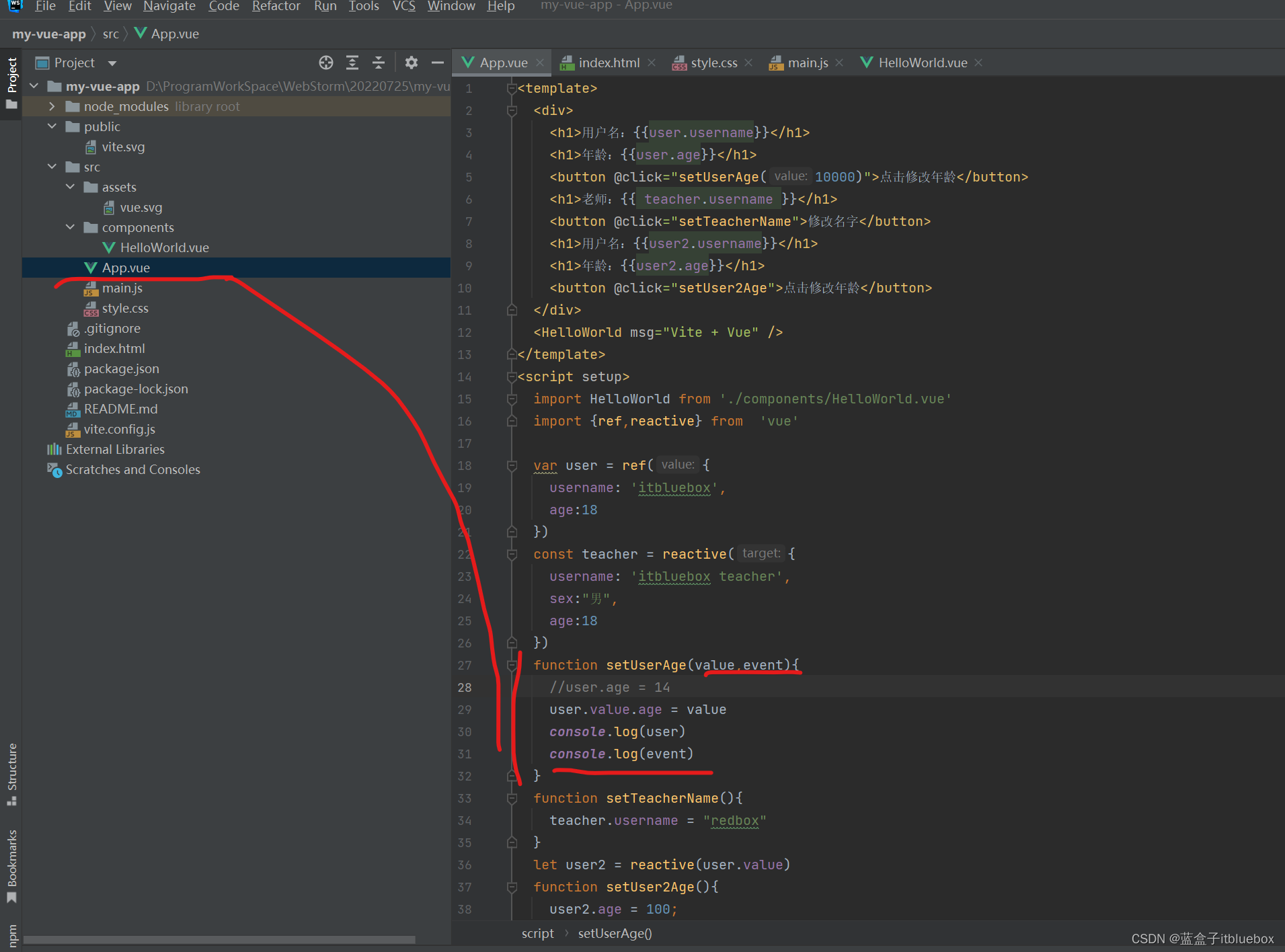Open the Code menu
Viewport: 1285px width, 952px height.
coord(224,6)
